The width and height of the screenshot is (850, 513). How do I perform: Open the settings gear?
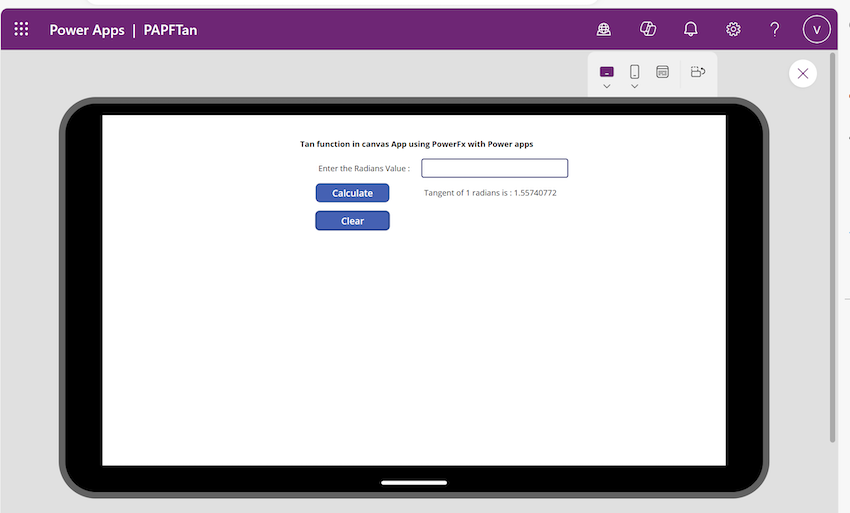pyautogui.click(x=733, y=29)
